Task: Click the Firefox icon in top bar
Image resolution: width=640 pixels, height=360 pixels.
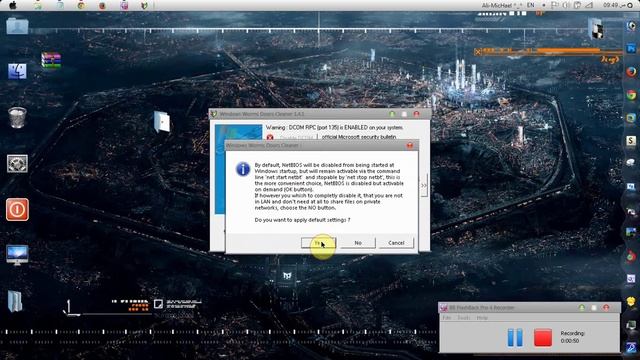Action: pyautogui.click(x=102, y=5)
